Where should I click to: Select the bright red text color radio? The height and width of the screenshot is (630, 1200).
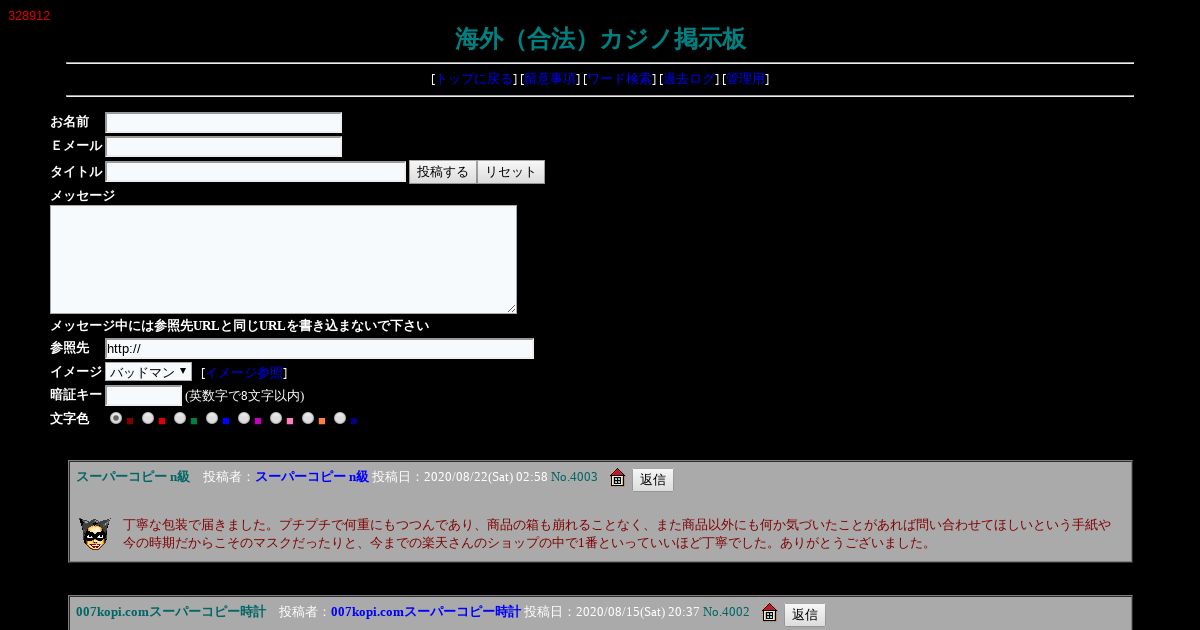click(x=148, y=418)
